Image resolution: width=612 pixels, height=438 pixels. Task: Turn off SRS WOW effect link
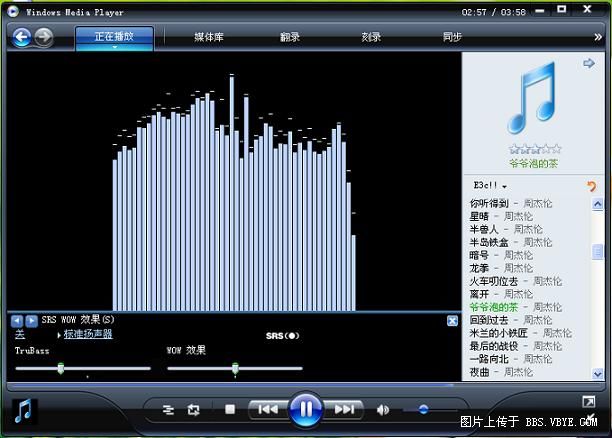point(20,334)
